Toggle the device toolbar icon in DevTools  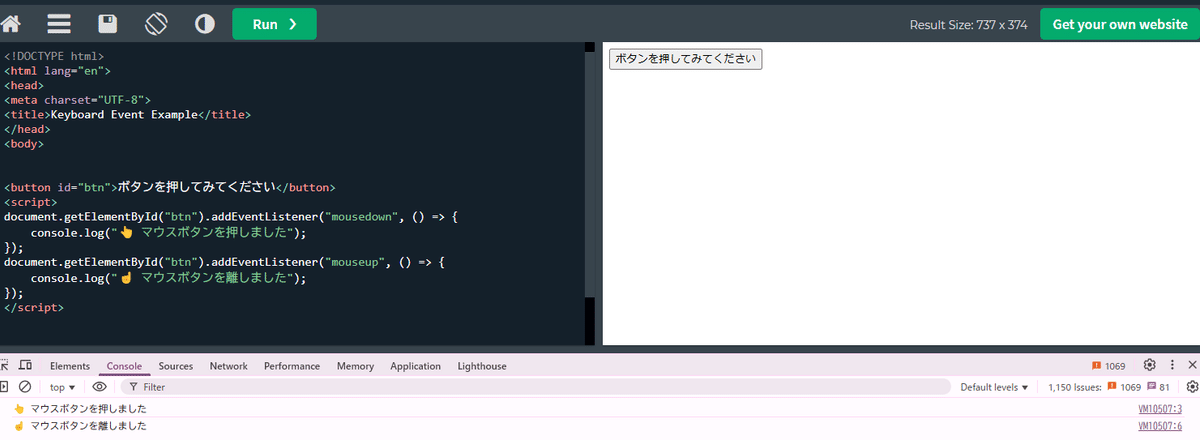pos(26,366)
